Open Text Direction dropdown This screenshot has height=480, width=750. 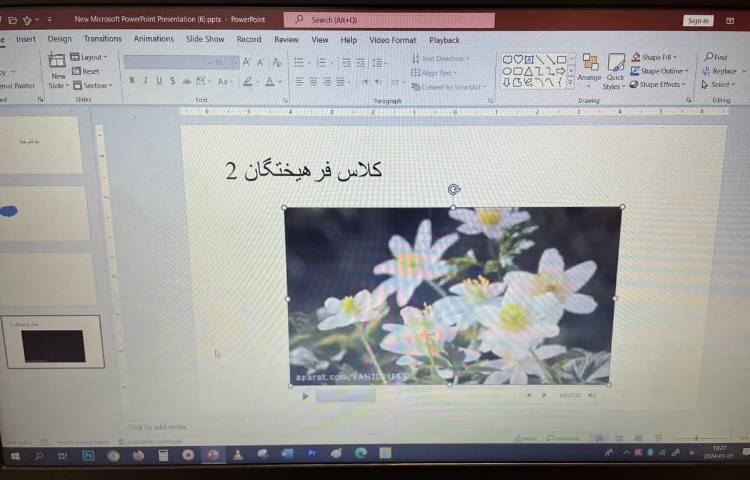(x=441, y=58)
